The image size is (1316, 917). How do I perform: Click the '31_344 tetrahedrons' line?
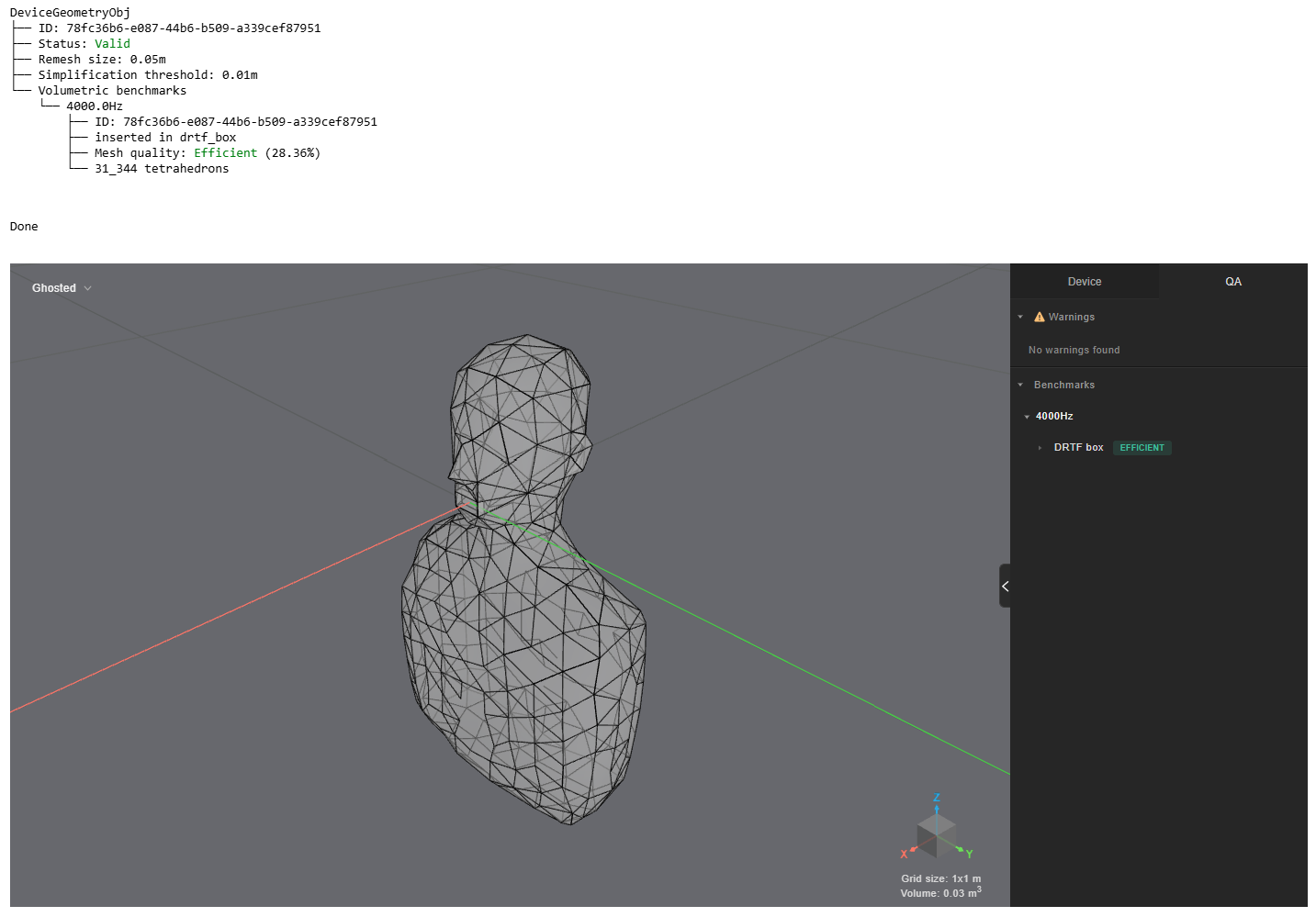162,168
